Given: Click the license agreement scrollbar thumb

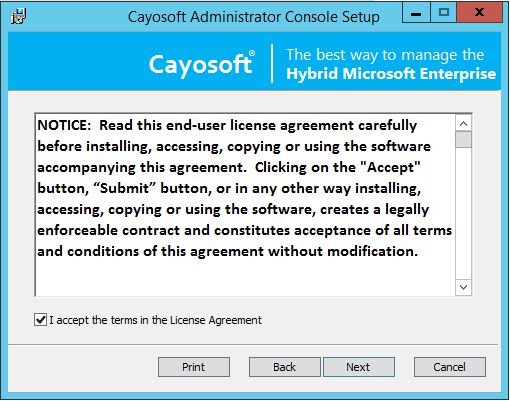Looking at the screenshot, I should [463, 139].
